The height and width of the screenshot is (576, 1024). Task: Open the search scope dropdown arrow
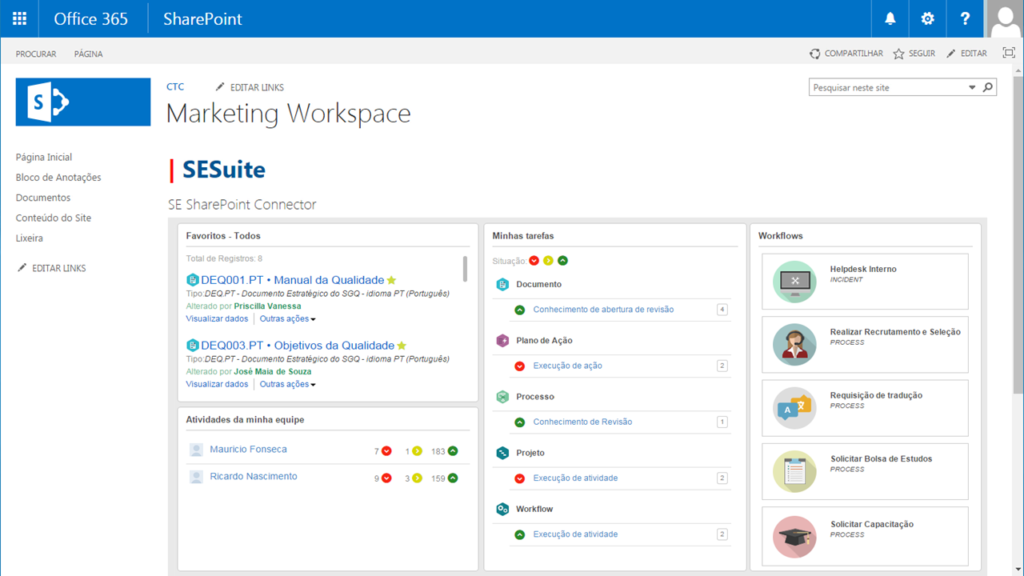972,88
